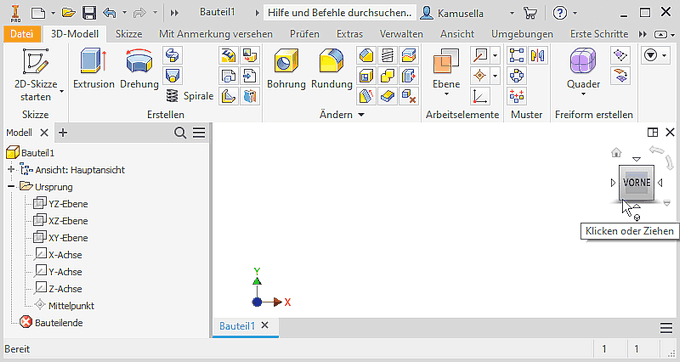Collapse the Ursprung folder node

pyautogui.click(x=11, y=187)
